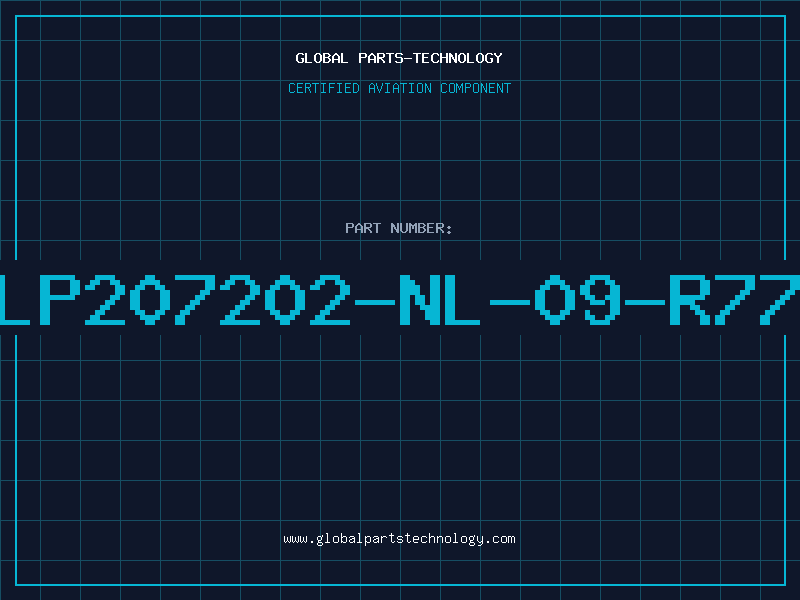Image resolution: width=800 pixels, height=600 pixels.
Task: Select the part number LP207202-NL-09-R77
Action: (400, 299)
